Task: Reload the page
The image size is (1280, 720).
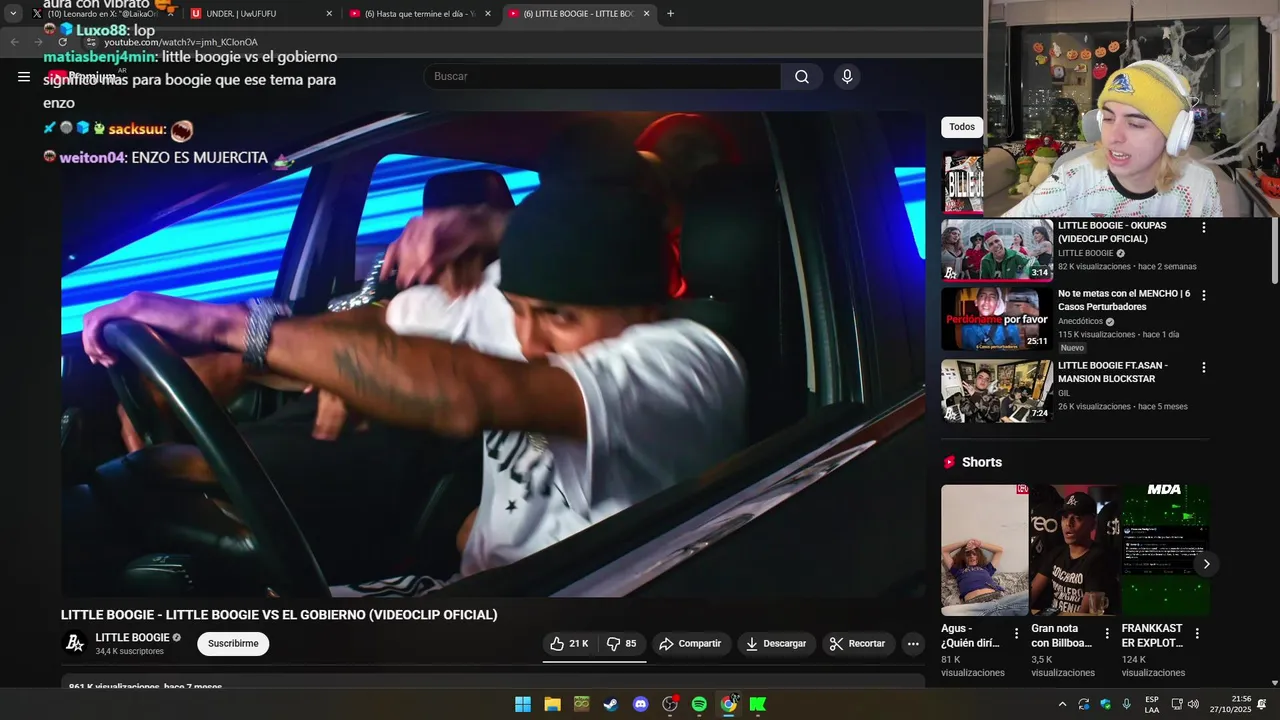Action: click(x=63, y=42)
